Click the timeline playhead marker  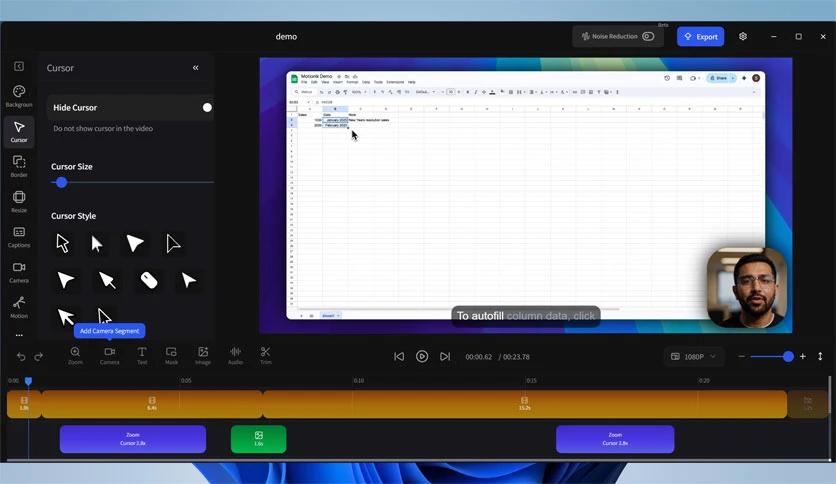pyautogui.click(x=28, y=381)
